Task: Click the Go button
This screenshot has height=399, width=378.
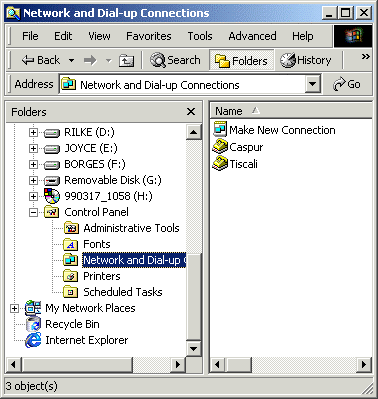Action: click(347, 84)
